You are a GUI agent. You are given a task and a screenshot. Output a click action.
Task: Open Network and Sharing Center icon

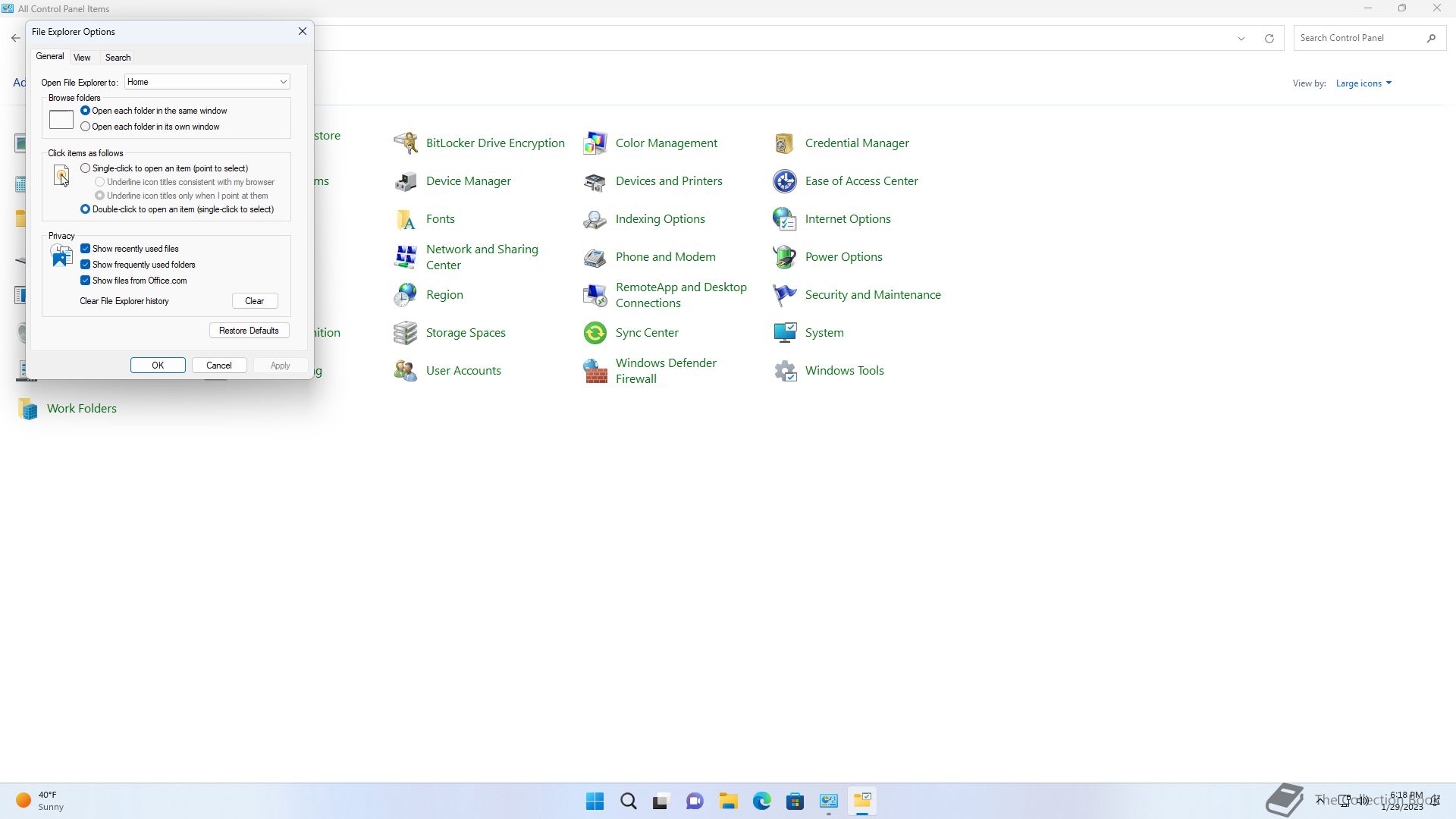click(406, 256)
